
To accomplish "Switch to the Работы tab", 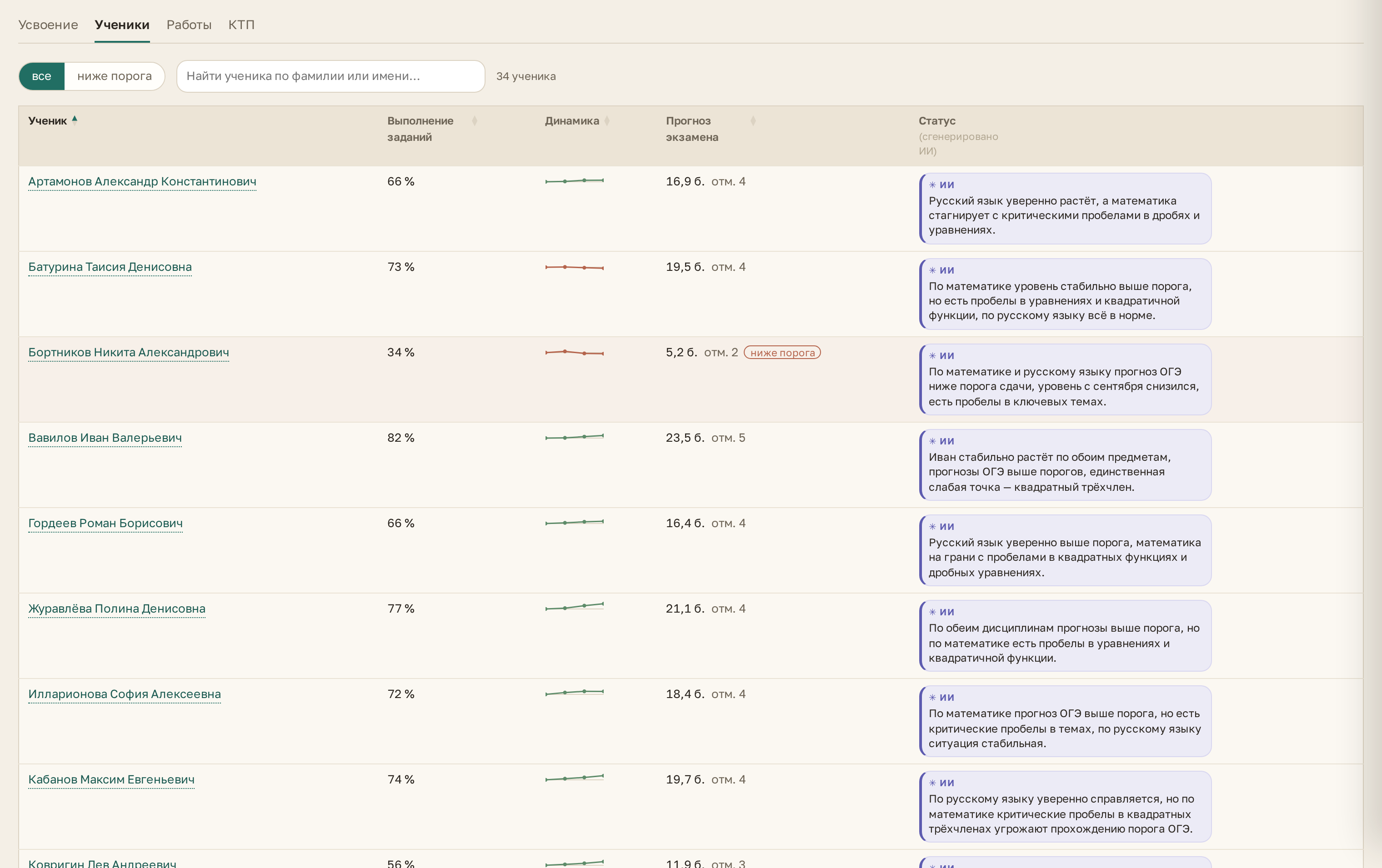I will [189, 25].
